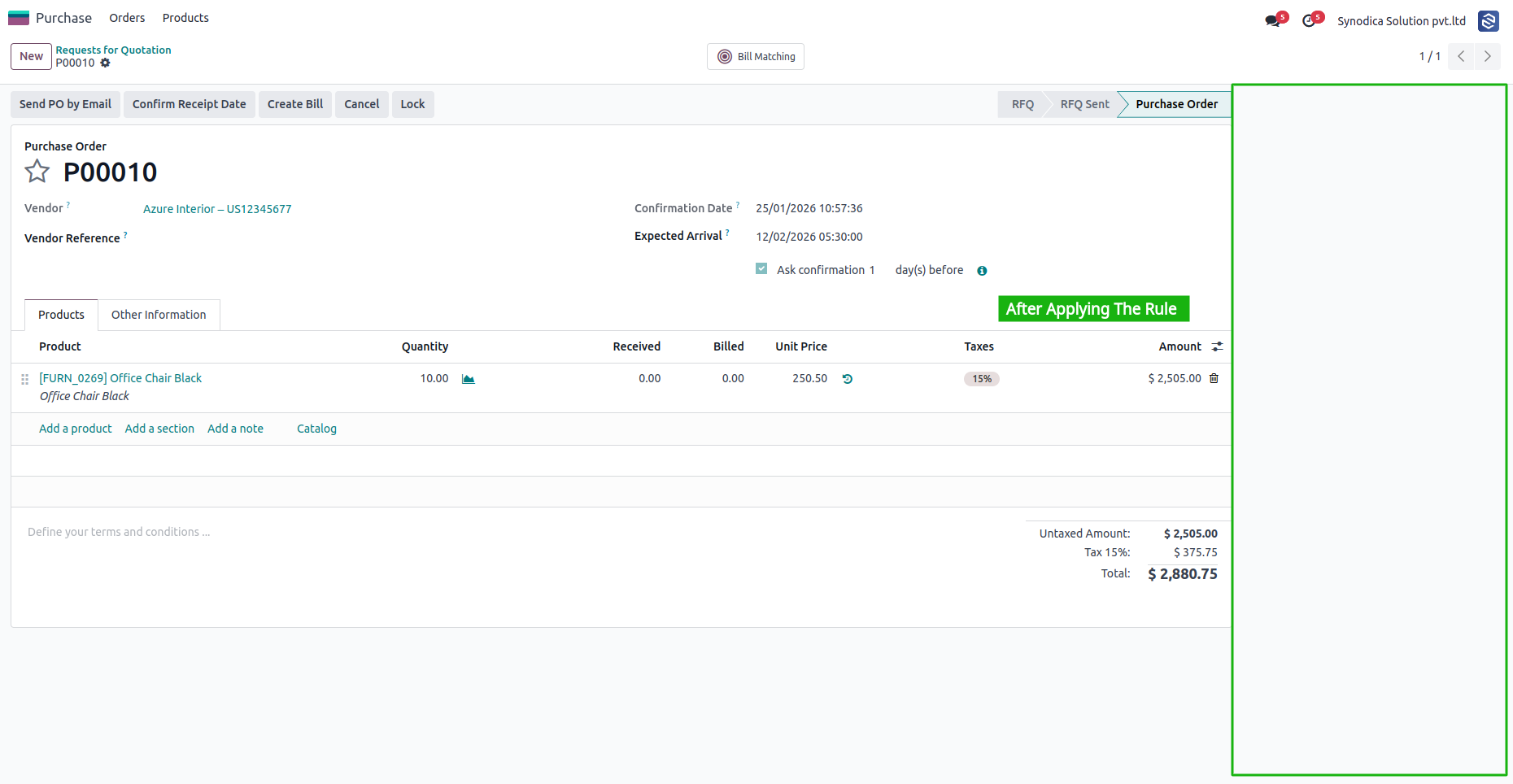The width and height of the screenshot is (1513, 784).
Task: Switch to the Other Information tab
Action: point(159,315)
